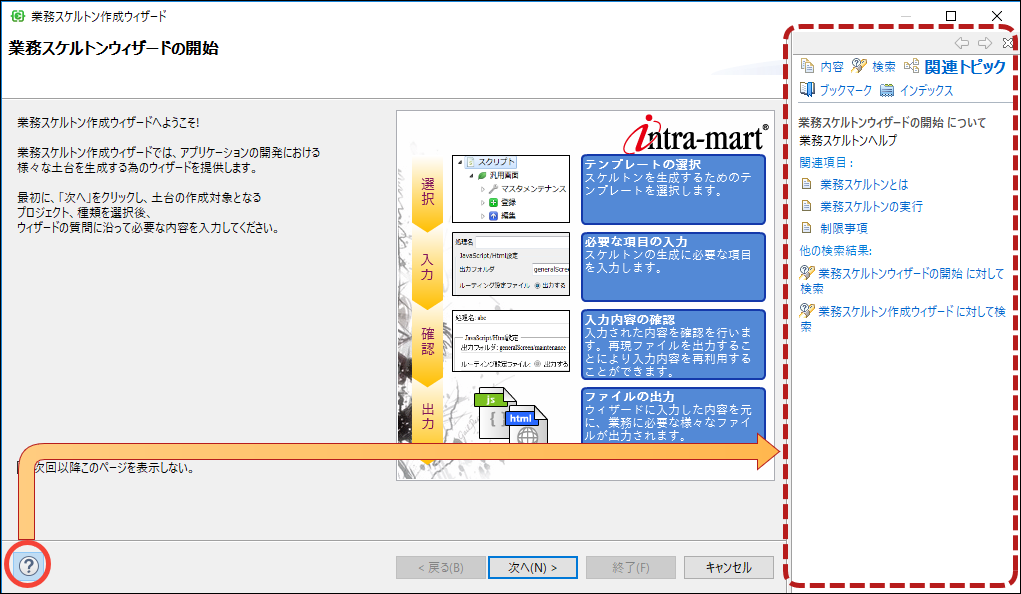Click the 業務スケルトンヘルプ text
The height and width of the screenshot is (594, 1021).
848,141
